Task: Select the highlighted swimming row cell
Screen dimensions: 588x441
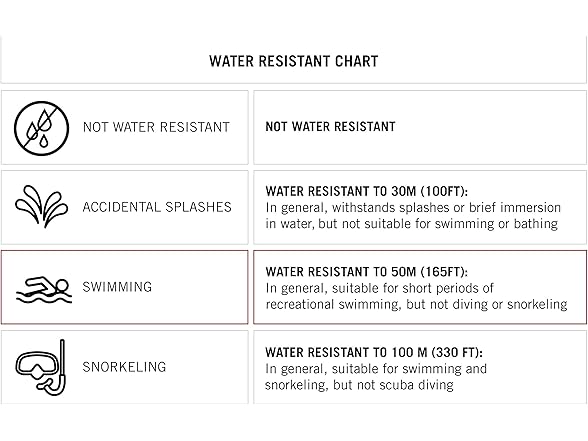Action: [x=124, y=287]
